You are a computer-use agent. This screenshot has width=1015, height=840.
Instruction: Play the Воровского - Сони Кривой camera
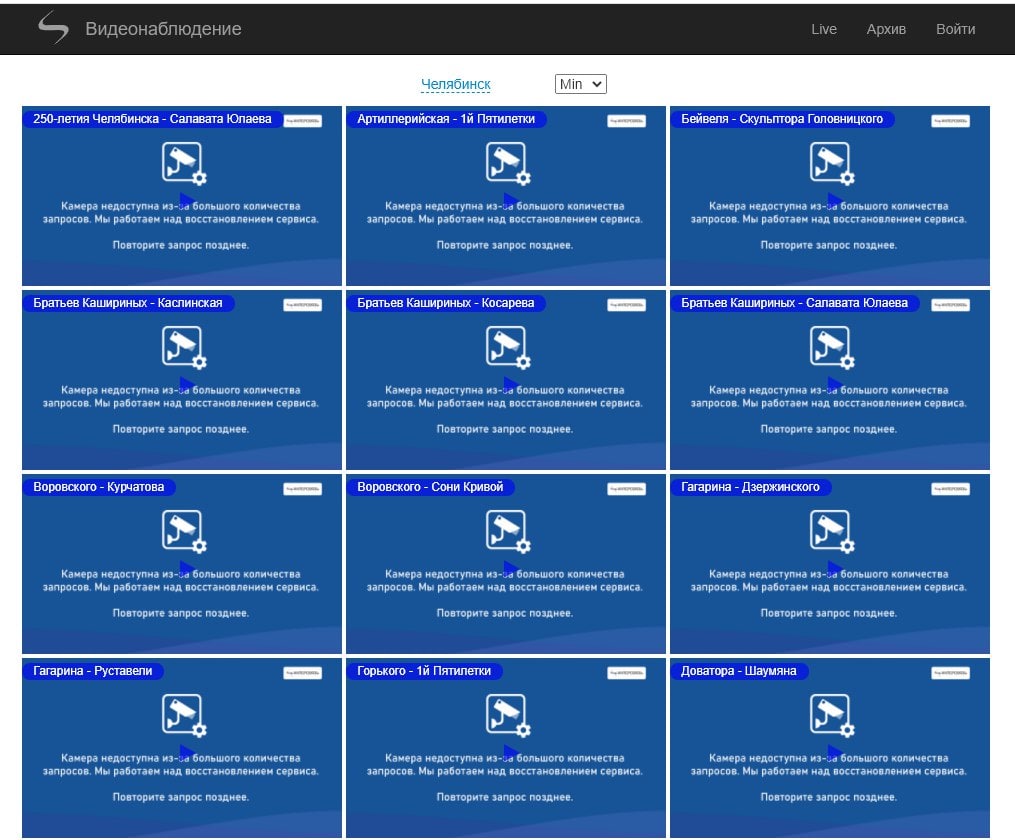click(x=511, y=568)
